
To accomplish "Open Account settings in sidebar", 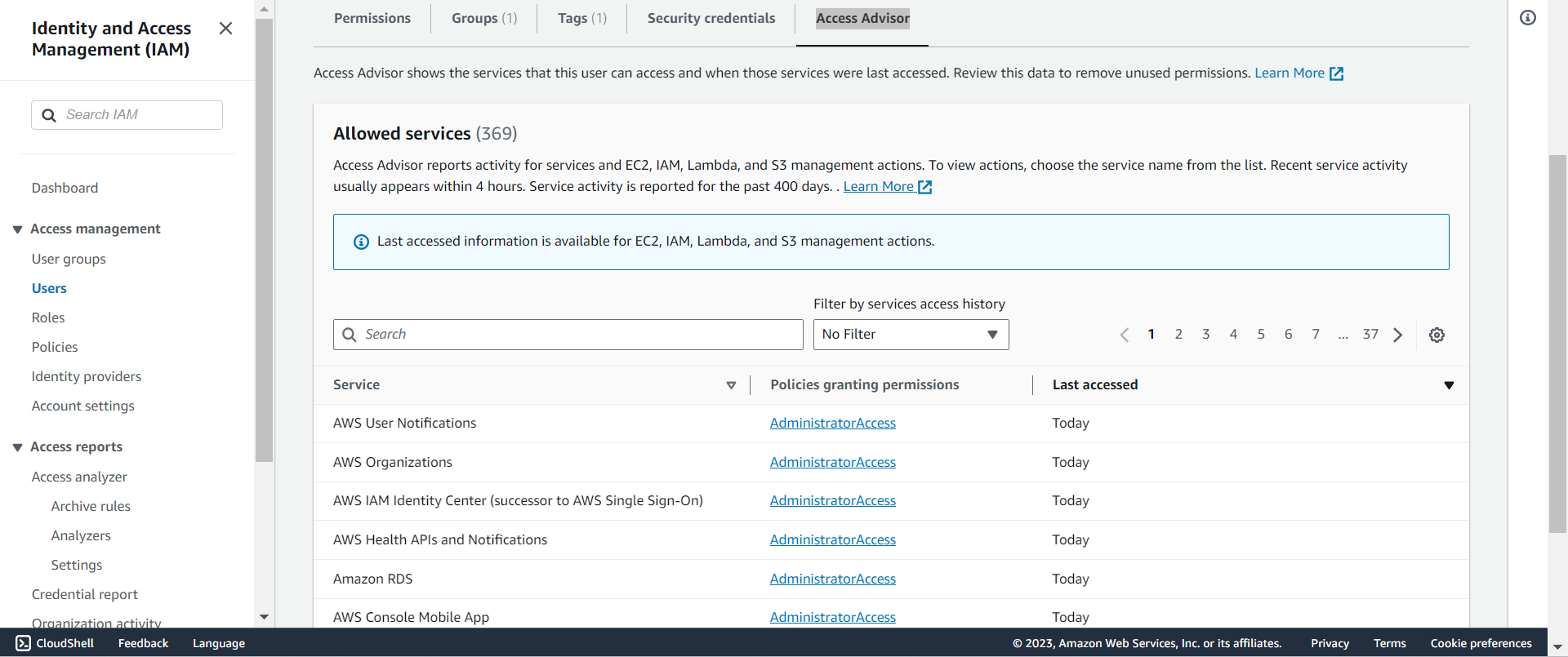I will (83, 406).
